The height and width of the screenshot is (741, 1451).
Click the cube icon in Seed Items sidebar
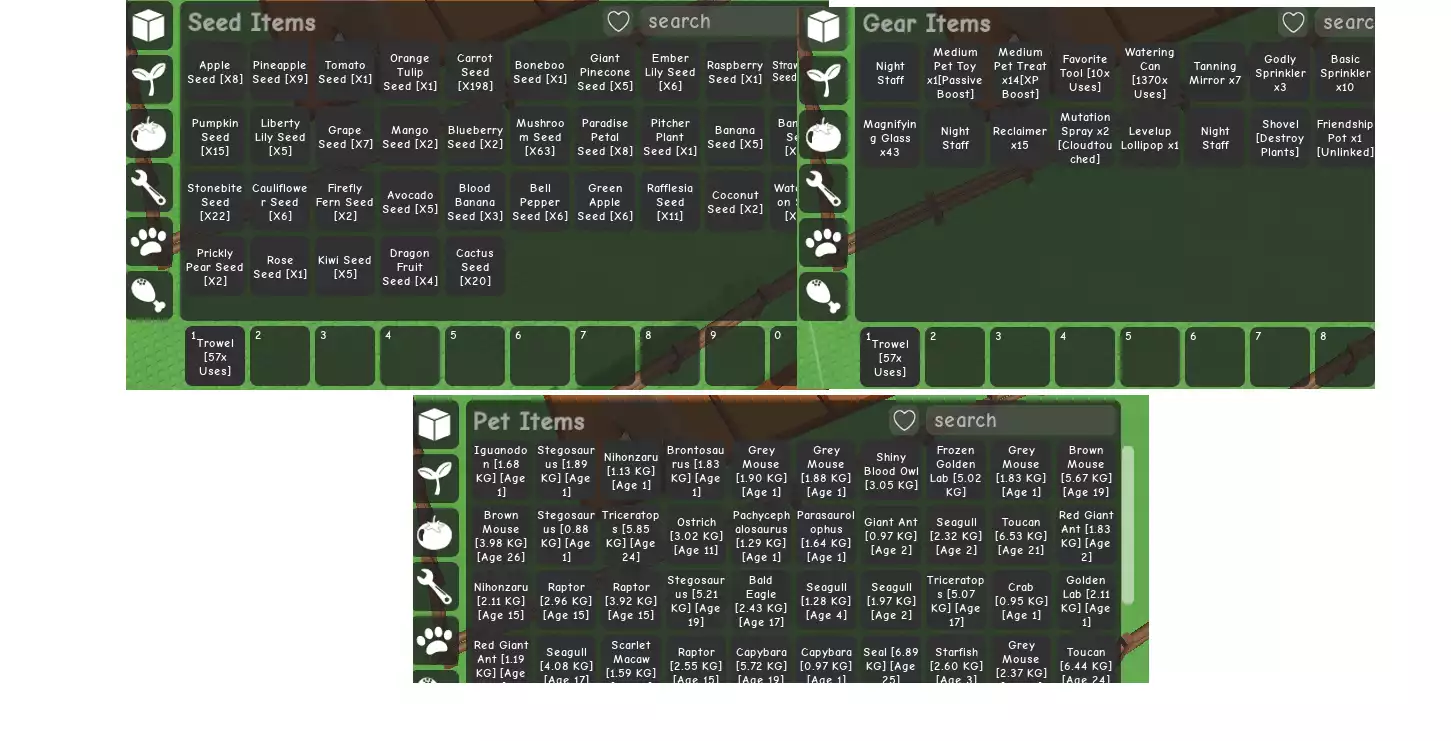click(148, 25)
